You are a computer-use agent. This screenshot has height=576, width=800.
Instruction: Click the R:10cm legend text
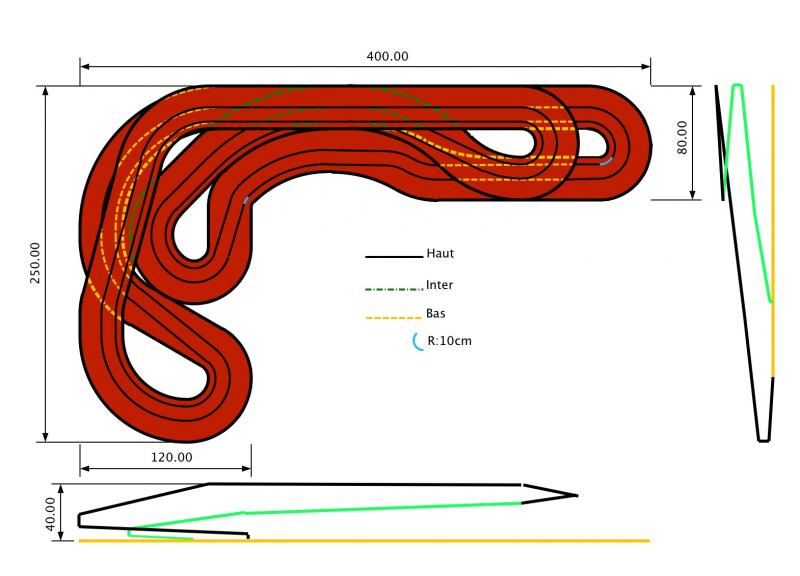[449, 341]
